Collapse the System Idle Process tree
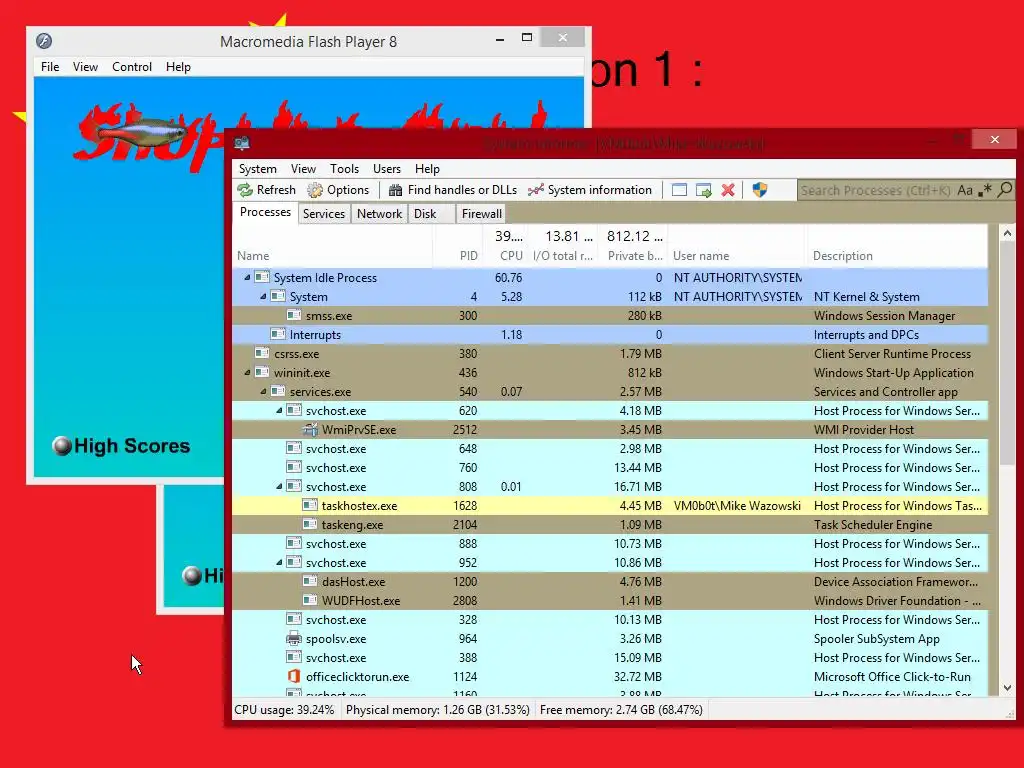This screenshot has height=768, width=1024. pyautogui.click(x=247, y=278)
